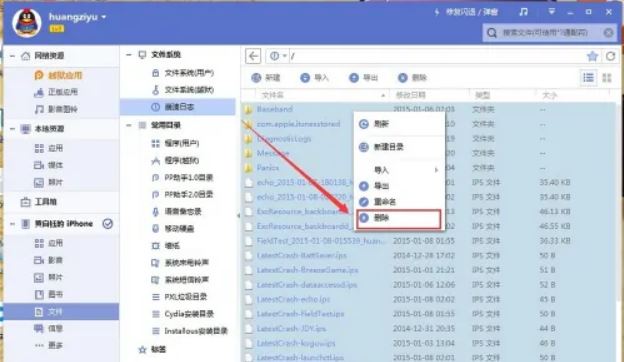This screenshot has width=624, height=362.
Task: Clear the search field
Action: 608,33
